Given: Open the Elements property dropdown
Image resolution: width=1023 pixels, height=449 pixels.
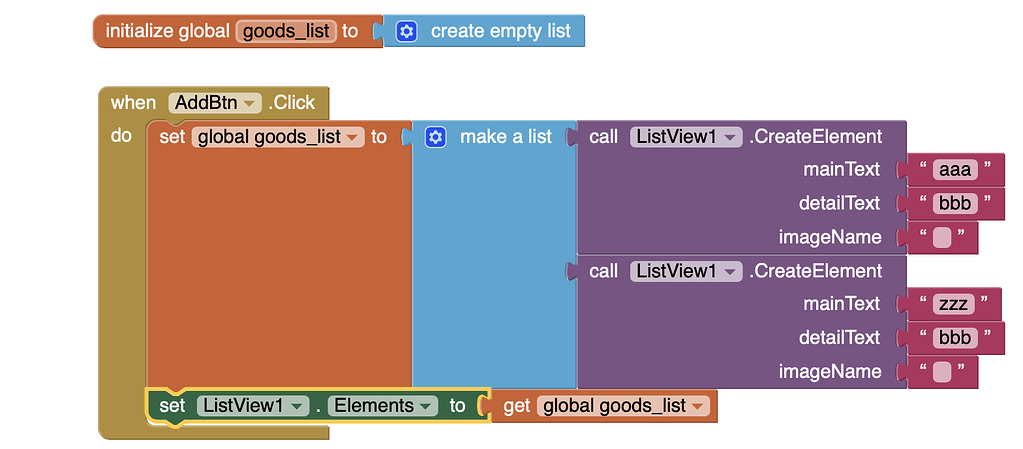Looking at the screenshot, I should point(382,406).
